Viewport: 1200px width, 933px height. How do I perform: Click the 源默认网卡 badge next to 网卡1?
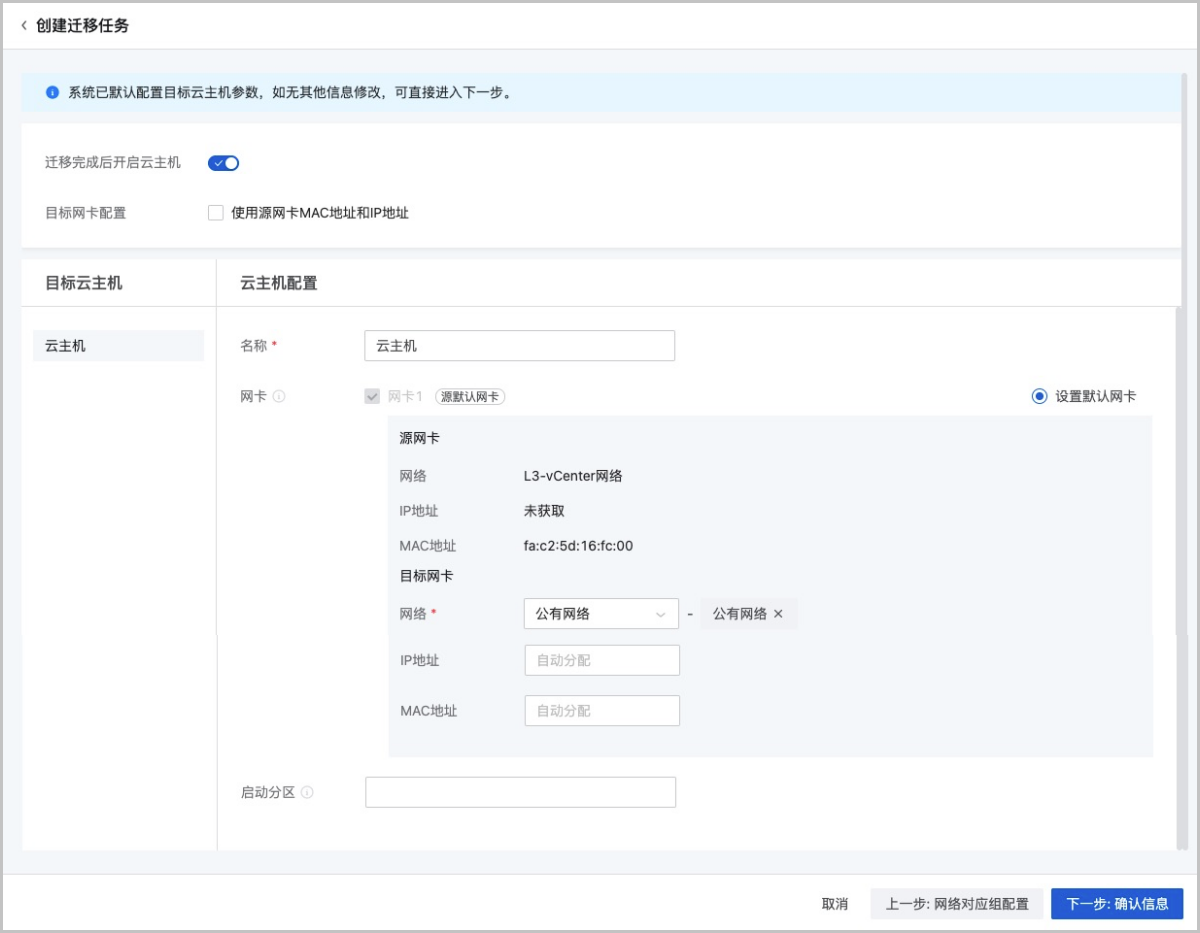(472, 396)
